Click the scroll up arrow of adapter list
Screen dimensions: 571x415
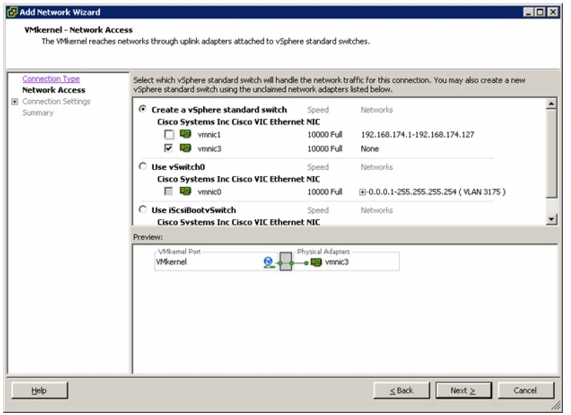[552, 104]
